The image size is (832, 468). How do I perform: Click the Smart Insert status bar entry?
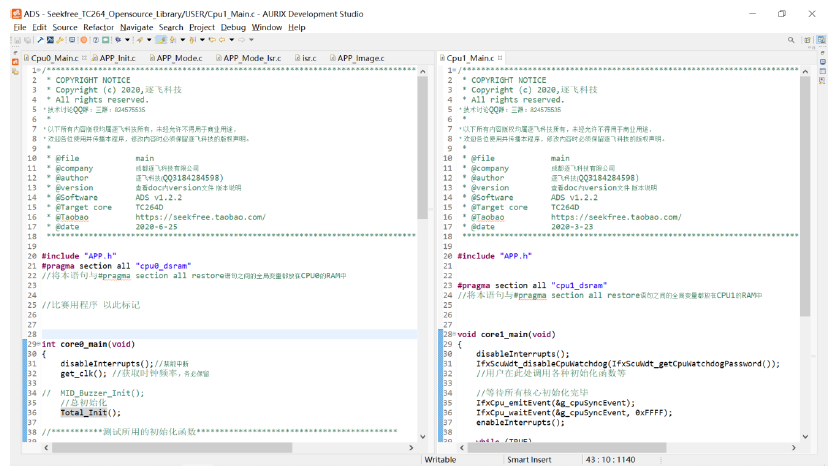pyautogui.click(x=529, y=460)
